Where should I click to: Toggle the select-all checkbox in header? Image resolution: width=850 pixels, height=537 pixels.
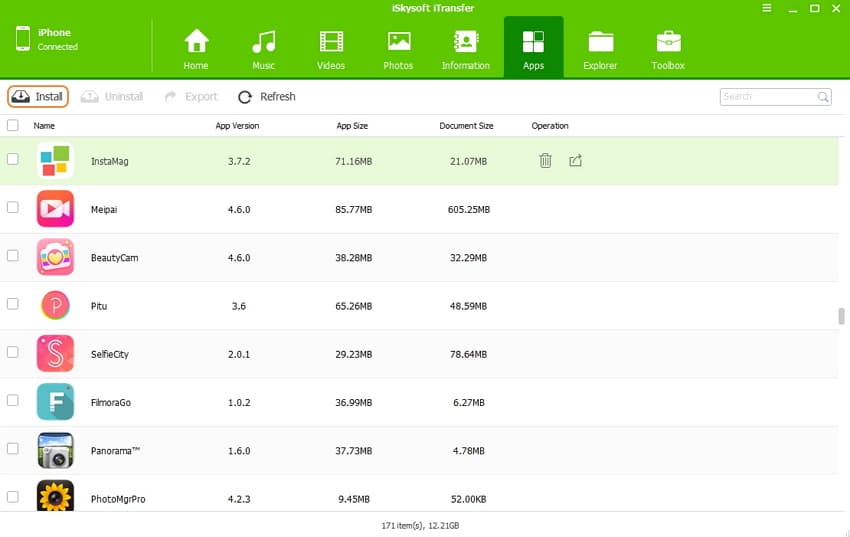12,125
